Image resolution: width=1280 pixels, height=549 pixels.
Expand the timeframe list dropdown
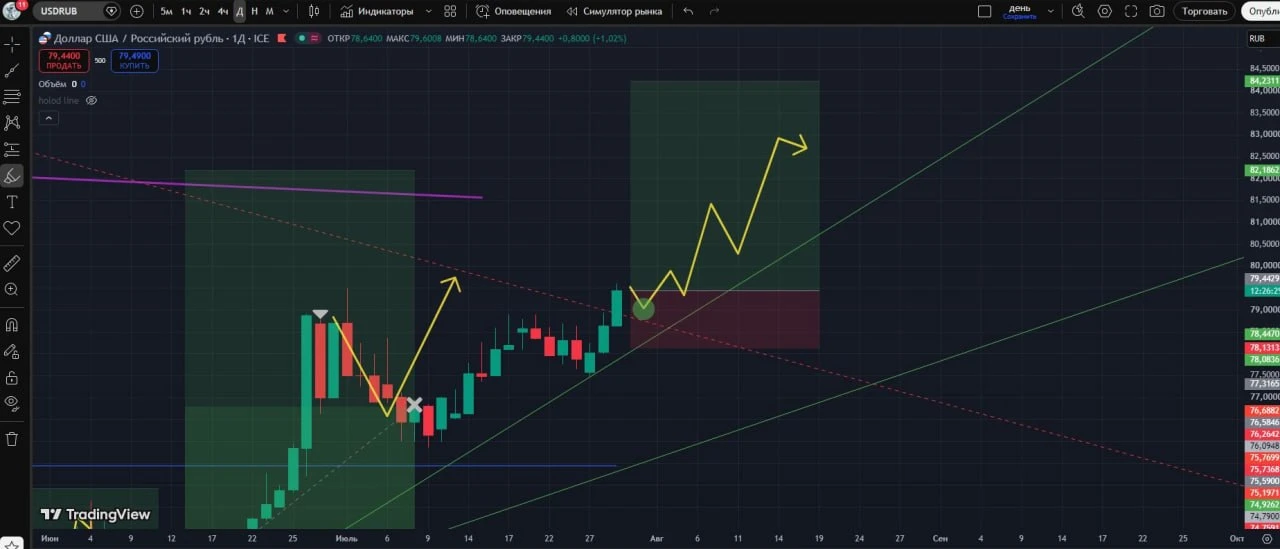click(288, 11)
